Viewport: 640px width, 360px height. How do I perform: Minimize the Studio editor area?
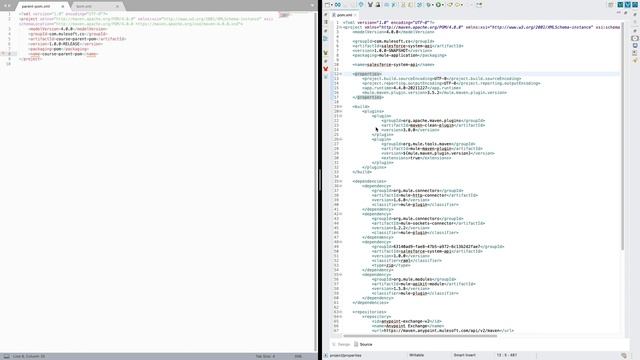click(618, 13)
